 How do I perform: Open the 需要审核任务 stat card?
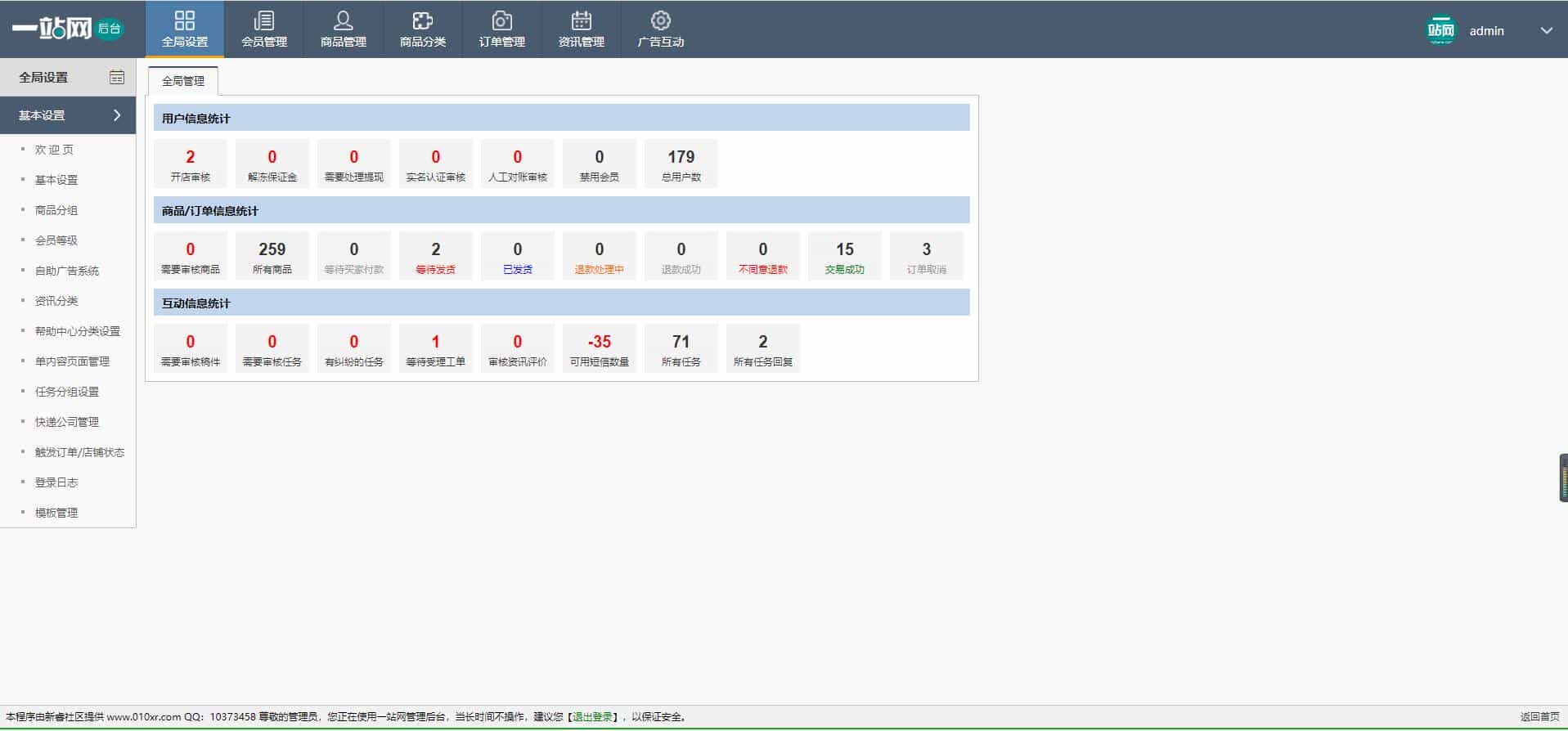(272, 348)
